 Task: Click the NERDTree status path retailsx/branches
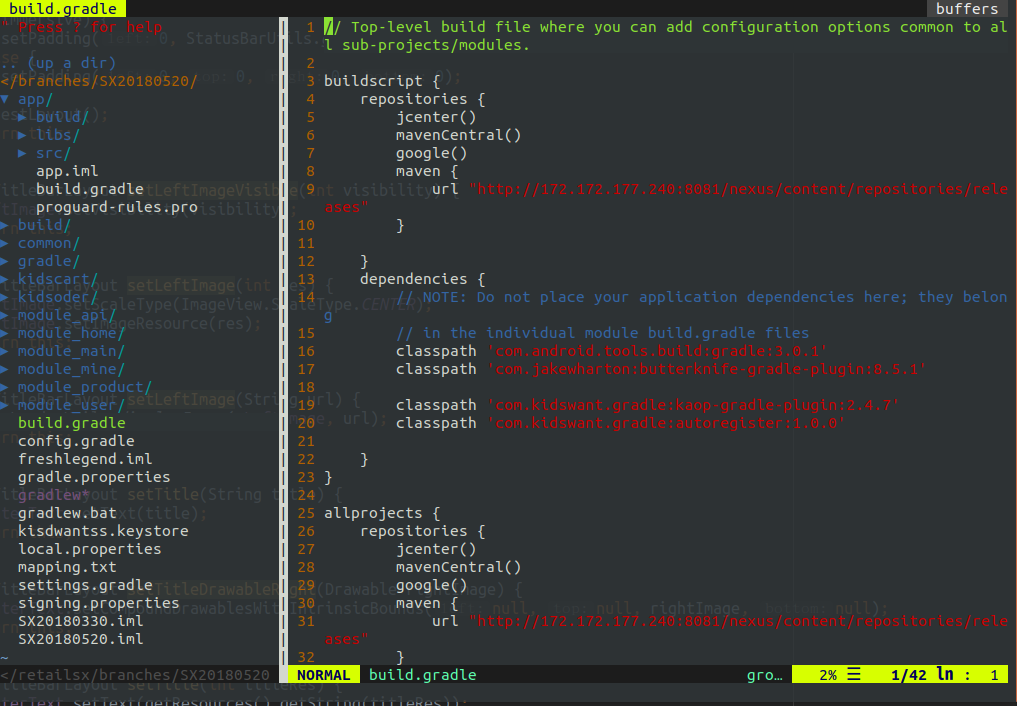(x=135, y=675)
